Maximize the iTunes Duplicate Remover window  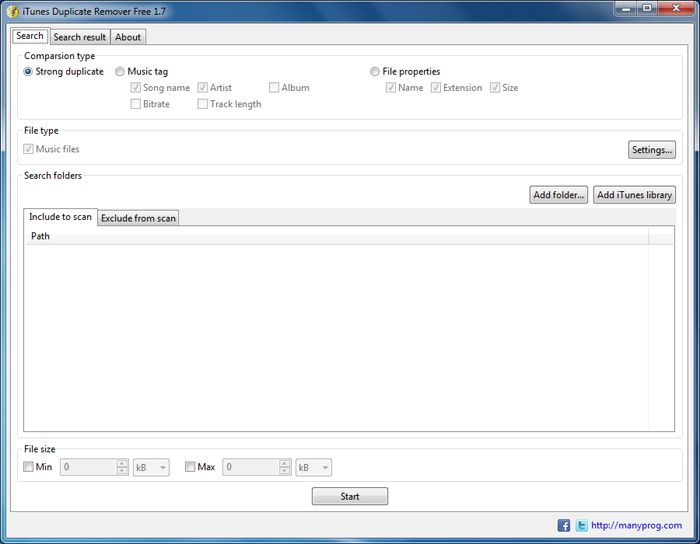pos(647,8)
